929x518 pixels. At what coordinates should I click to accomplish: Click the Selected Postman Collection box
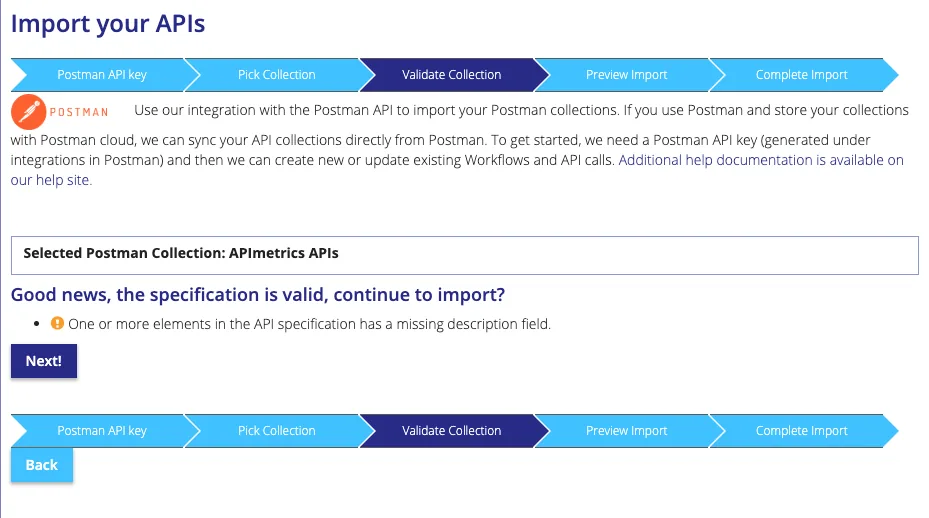(464, 255)
